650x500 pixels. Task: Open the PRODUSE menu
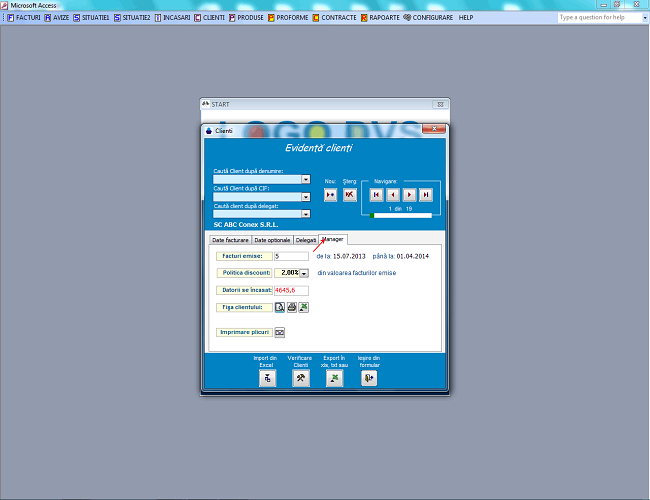click(246, 17)
